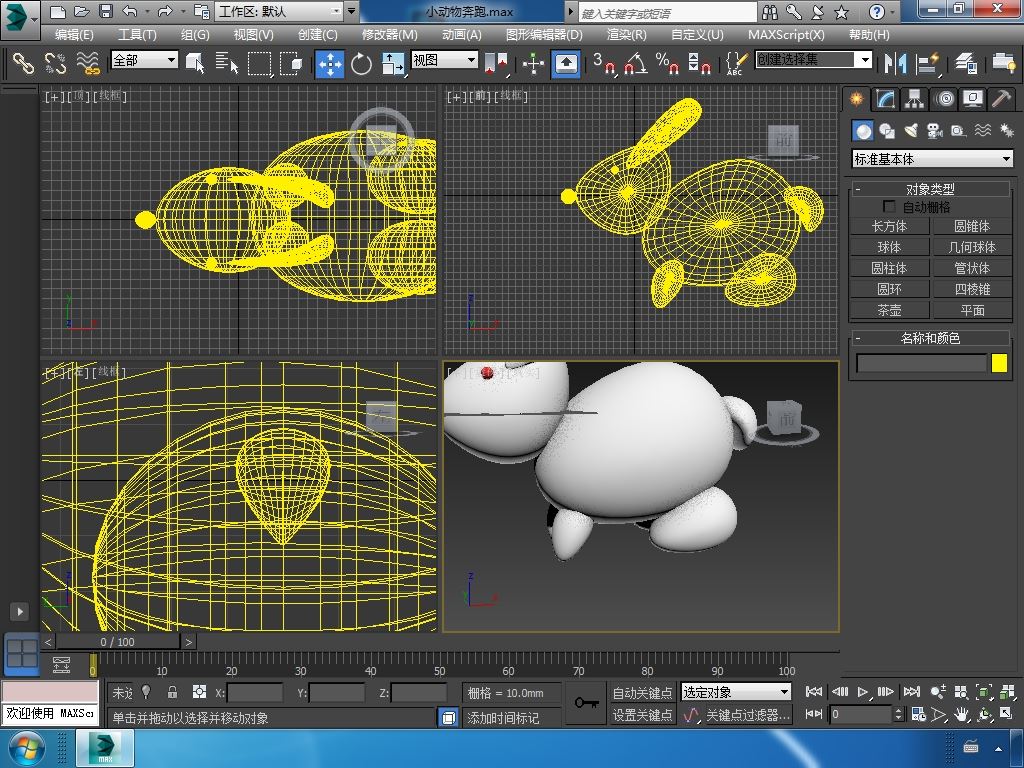Click the Mirror tool

click(895, 63)
